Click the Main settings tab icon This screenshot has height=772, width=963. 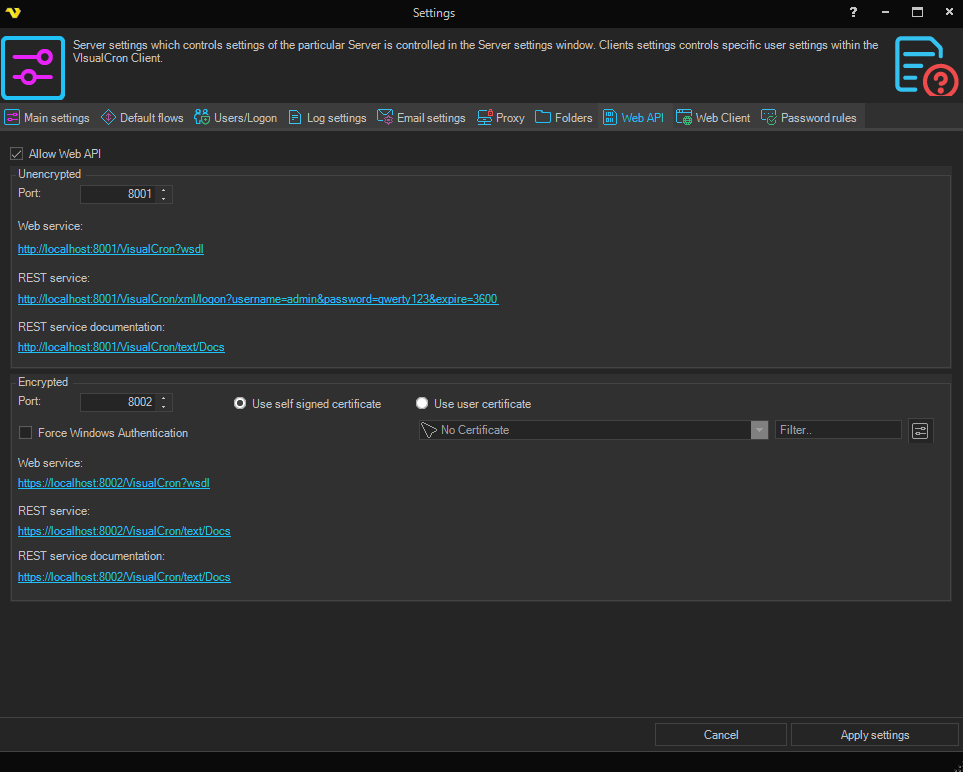12,118
